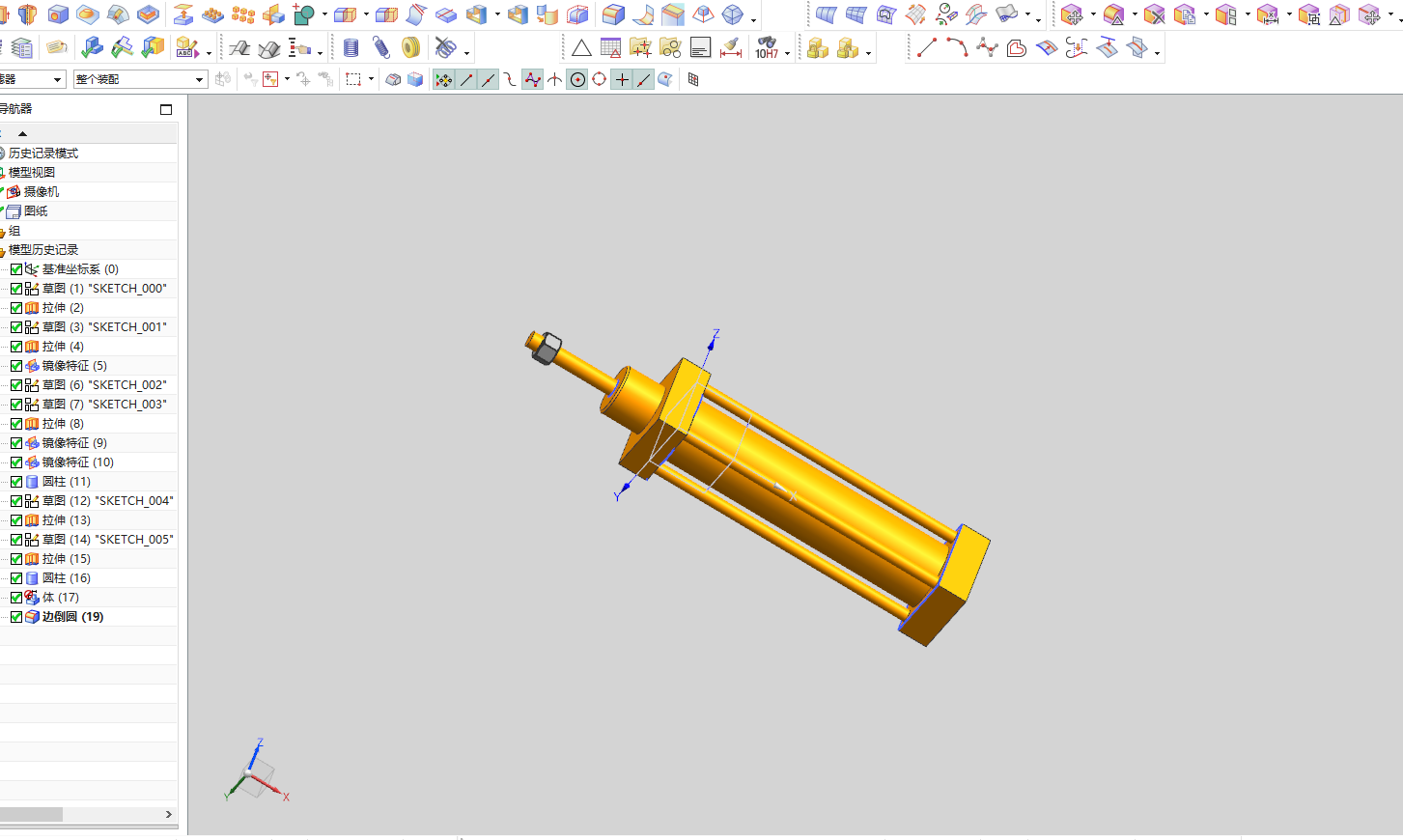Click the dimension with brush icon
The image size is (1403, 840).
tap(731, 47)
